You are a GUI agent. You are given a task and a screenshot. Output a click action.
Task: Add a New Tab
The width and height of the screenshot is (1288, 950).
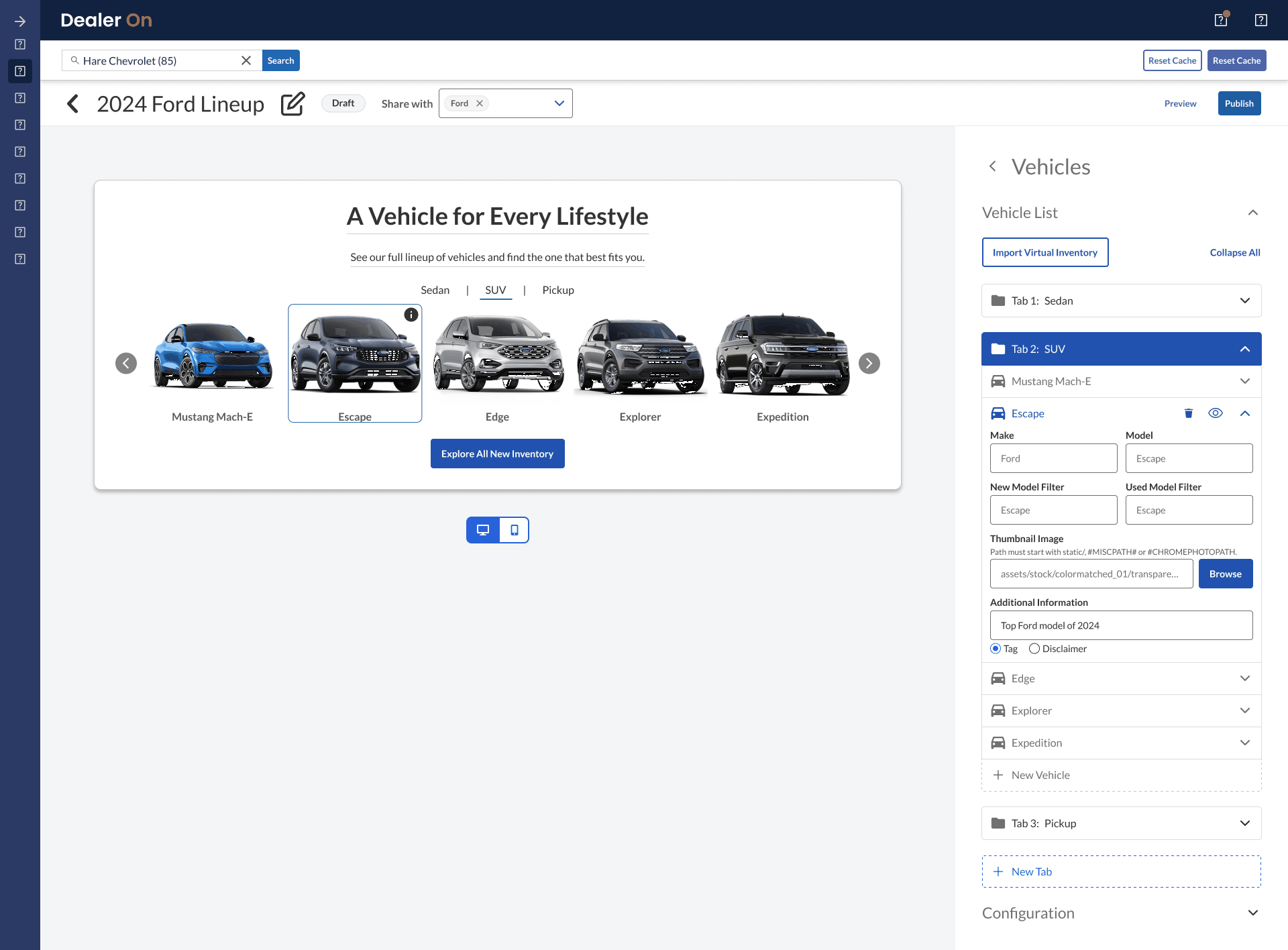coord(1121,872)
